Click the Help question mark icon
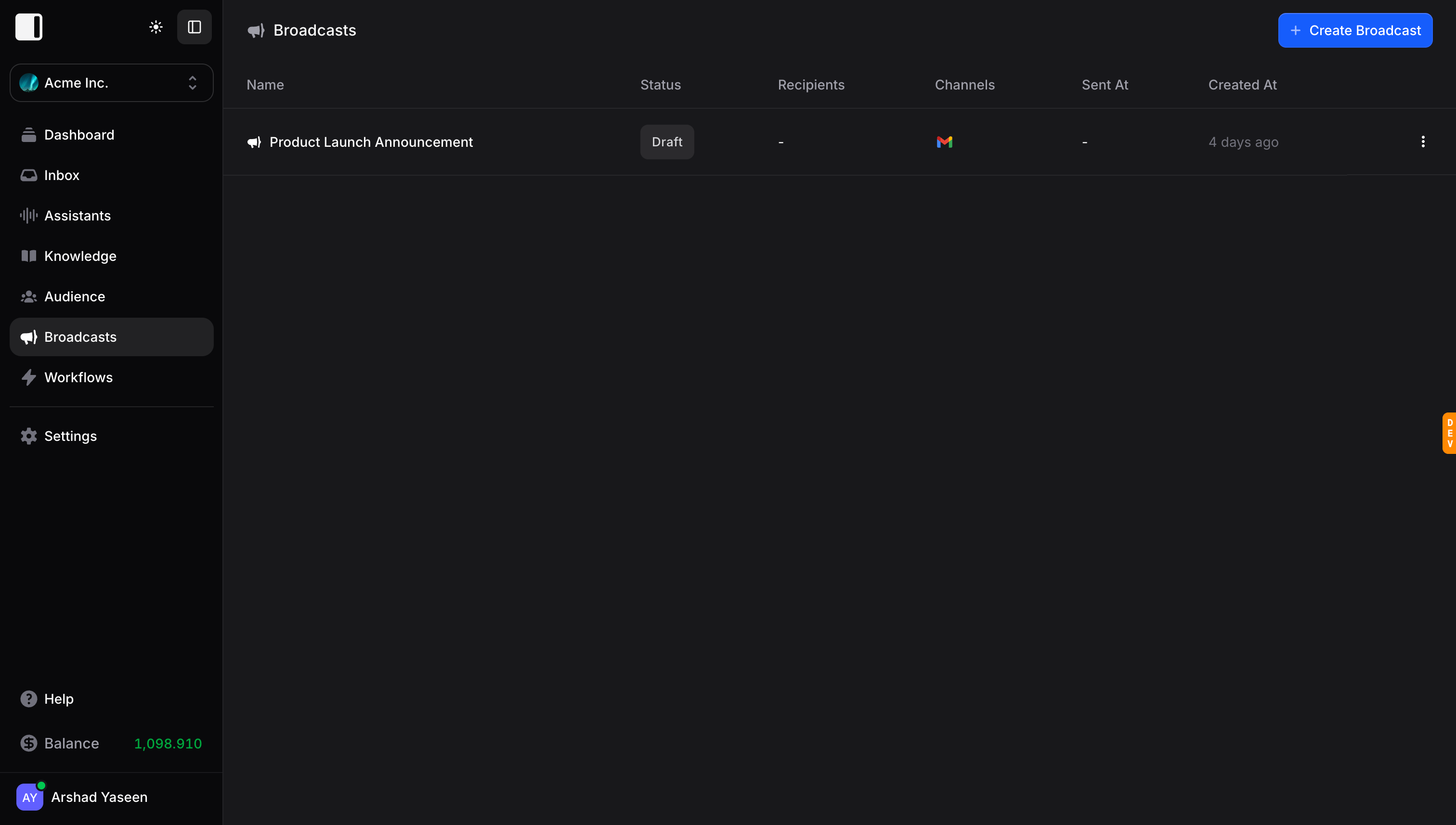Viewport: 1456px width, 825px height. (29, 698)
